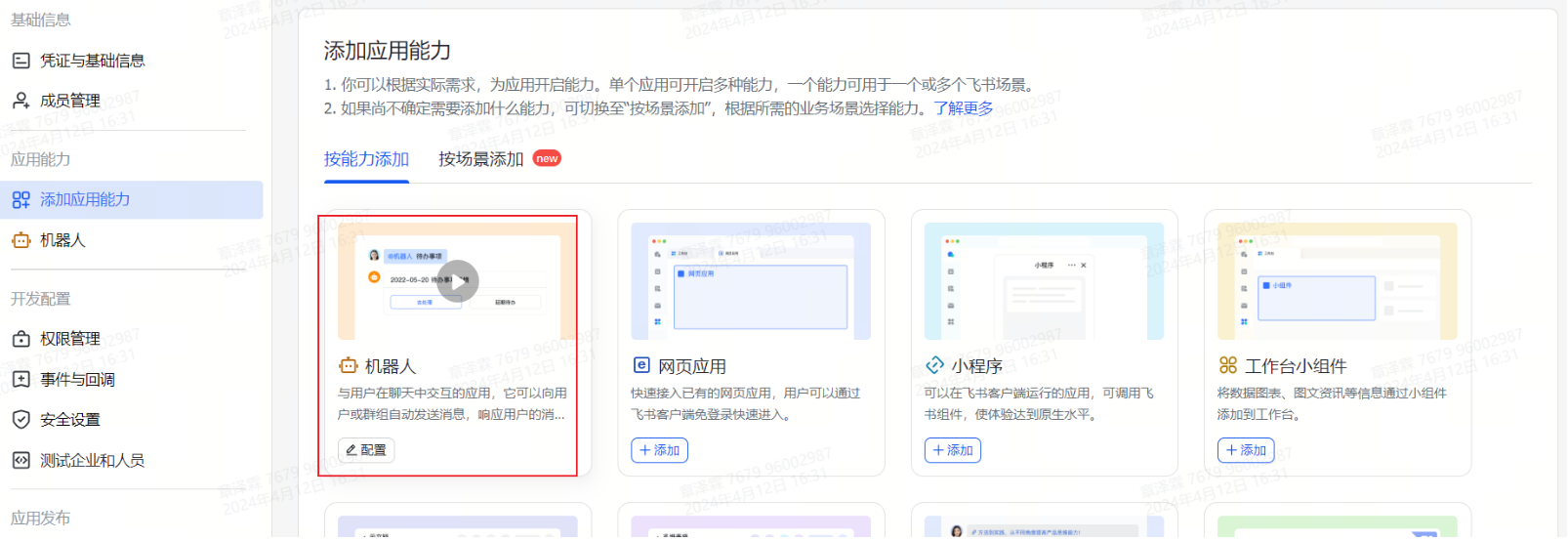Viewport: 1568px width, 541px height.
Task: Open 事件与回调 in the sidebar
Action: [77, 380]
